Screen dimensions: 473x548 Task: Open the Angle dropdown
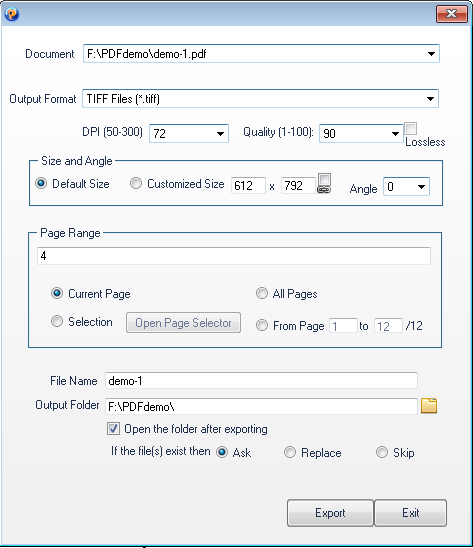[x=421, y=187]
